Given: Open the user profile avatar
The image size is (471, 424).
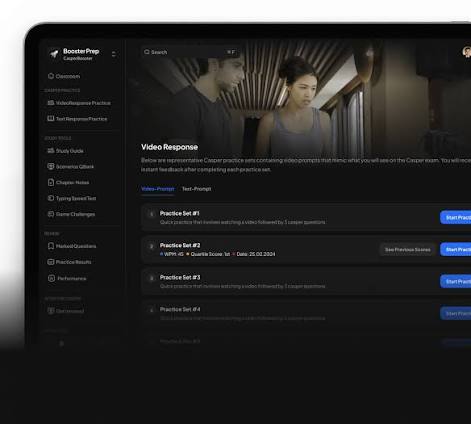Looking at the screenshot, I should point(467,52).
